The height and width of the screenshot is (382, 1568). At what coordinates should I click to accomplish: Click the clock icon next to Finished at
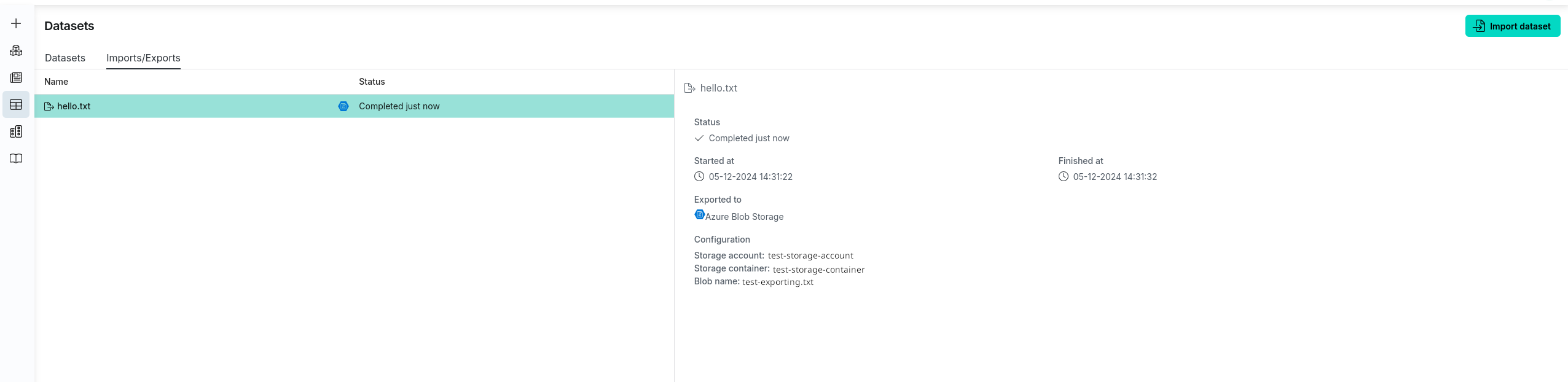[1064, 177]
